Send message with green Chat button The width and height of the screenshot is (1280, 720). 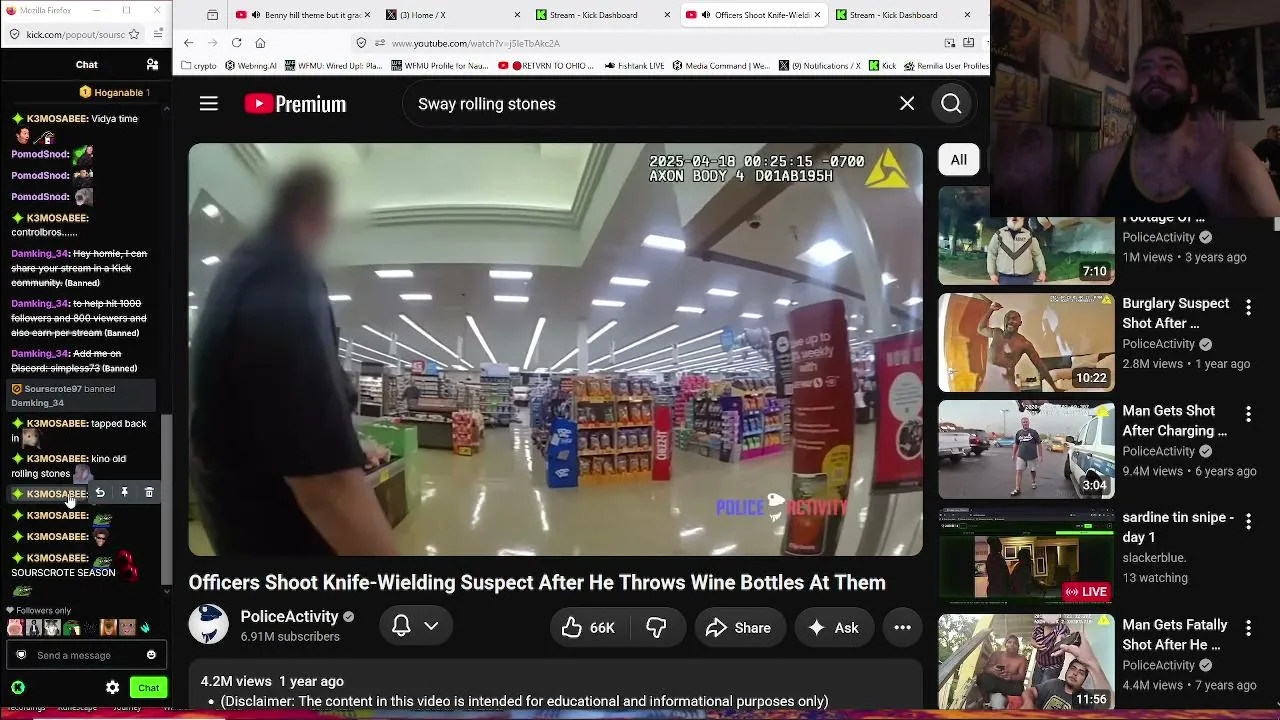(148, 688)
